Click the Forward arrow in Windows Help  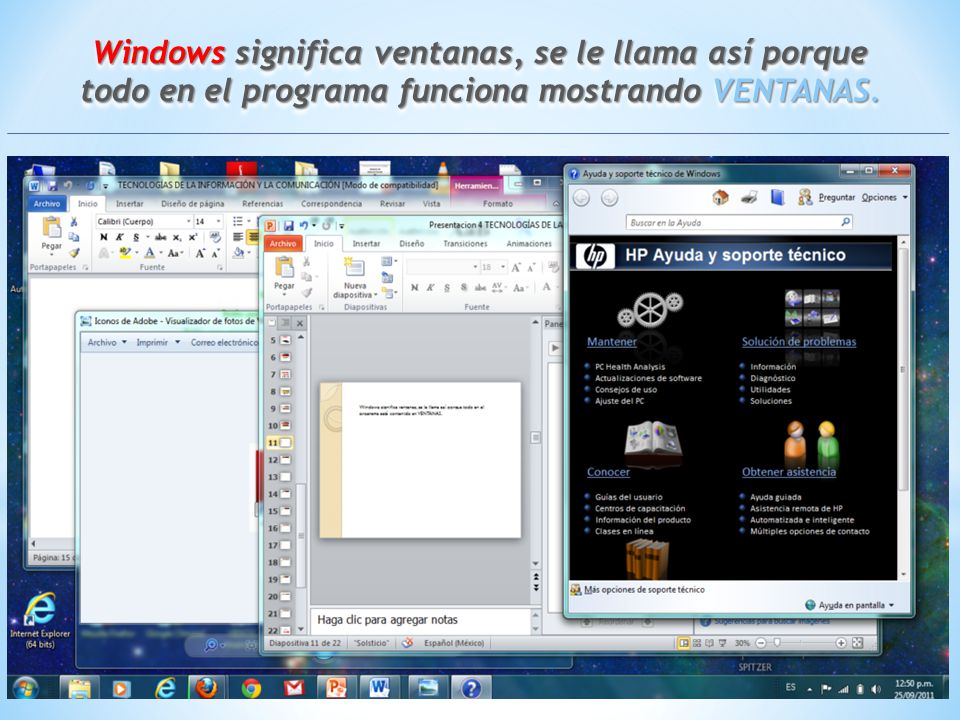609,198
